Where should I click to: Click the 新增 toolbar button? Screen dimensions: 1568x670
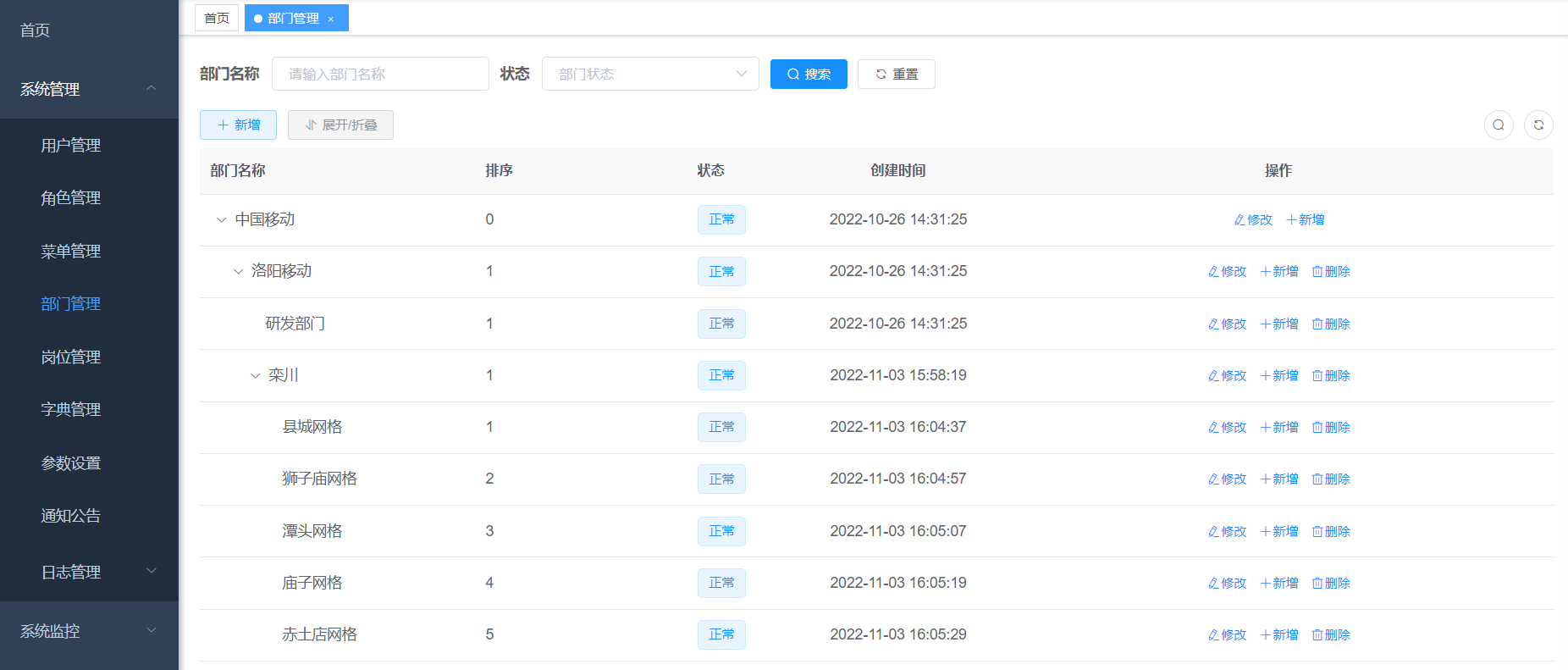pos(238,125)
